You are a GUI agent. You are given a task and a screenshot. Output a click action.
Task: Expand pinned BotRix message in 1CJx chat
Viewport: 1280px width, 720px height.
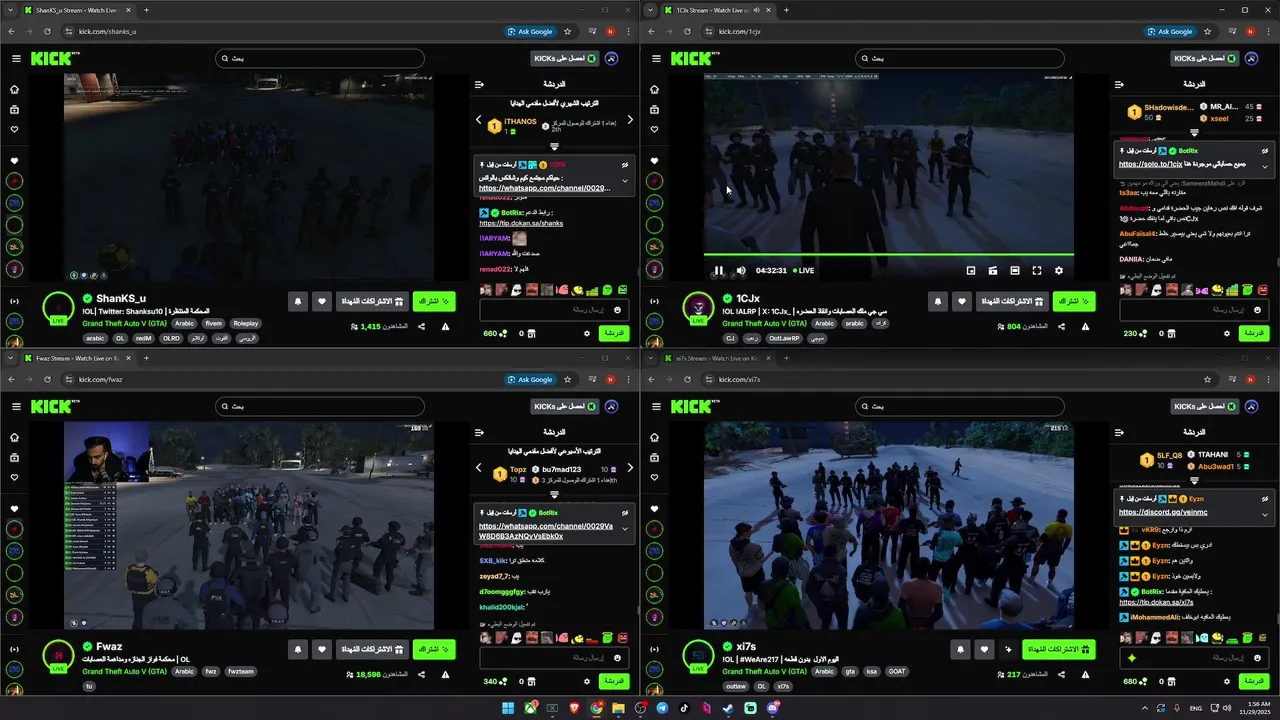1265,166
